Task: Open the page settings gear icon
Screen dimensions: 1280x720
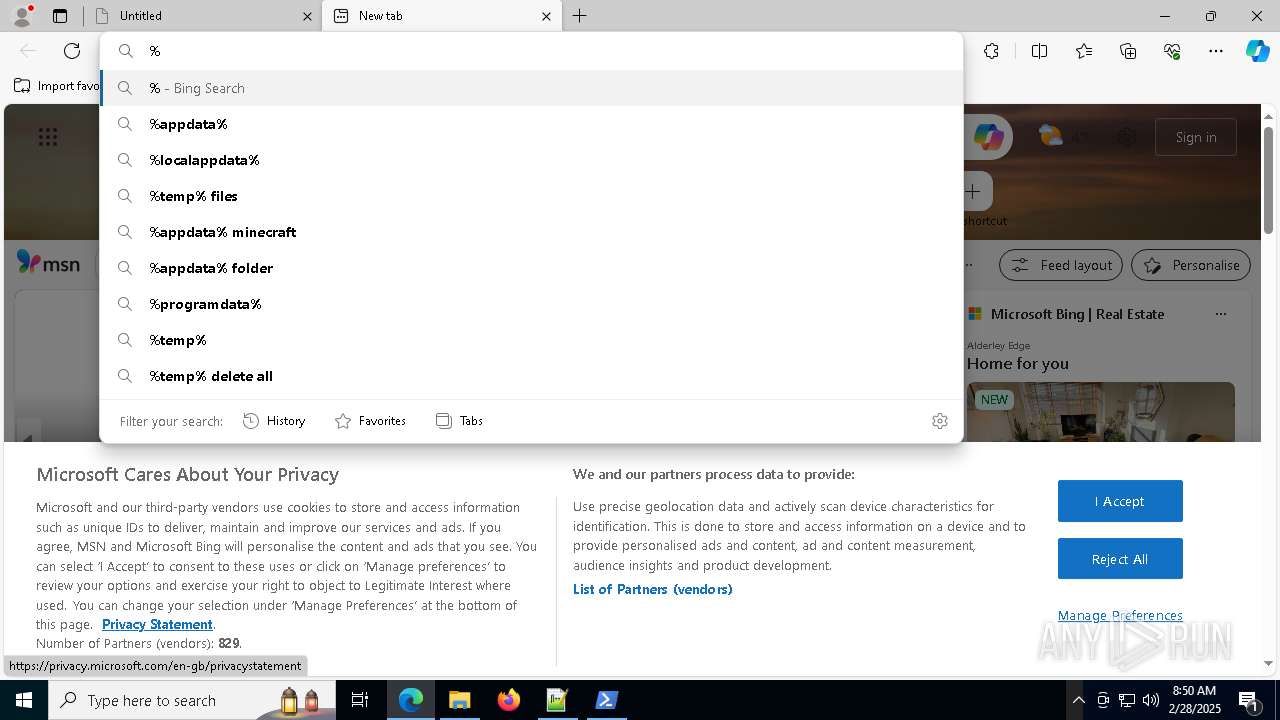Action: tap(1127, 137)
